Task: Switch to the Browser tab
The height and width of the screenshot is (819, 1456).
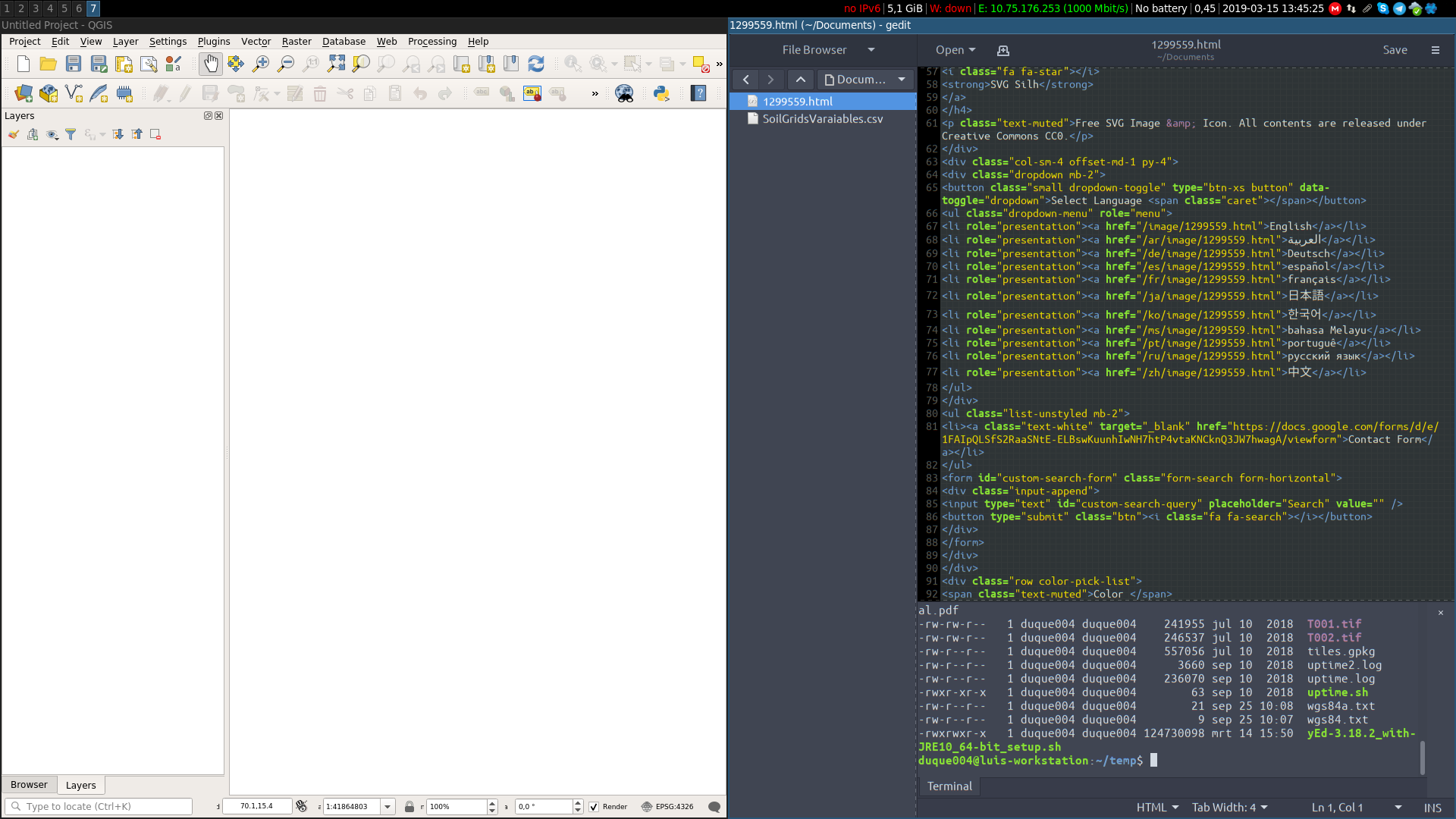Action: (29, 784)
